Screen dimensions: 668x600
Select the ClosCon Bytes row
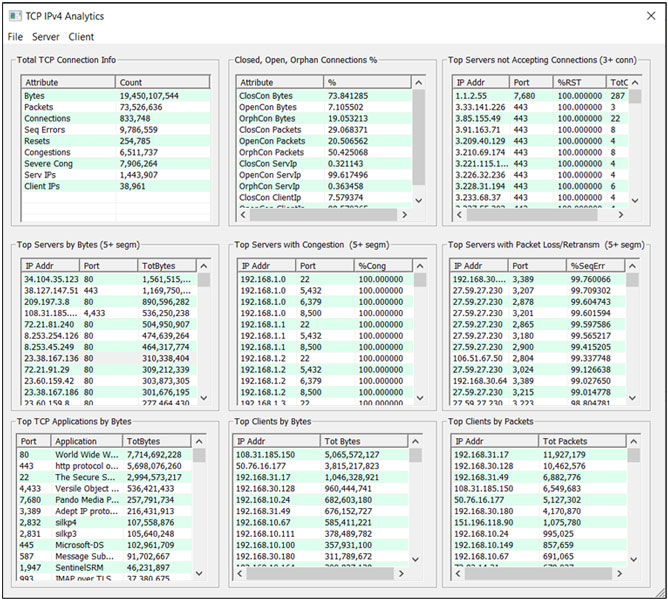click(x=324, y=96)
